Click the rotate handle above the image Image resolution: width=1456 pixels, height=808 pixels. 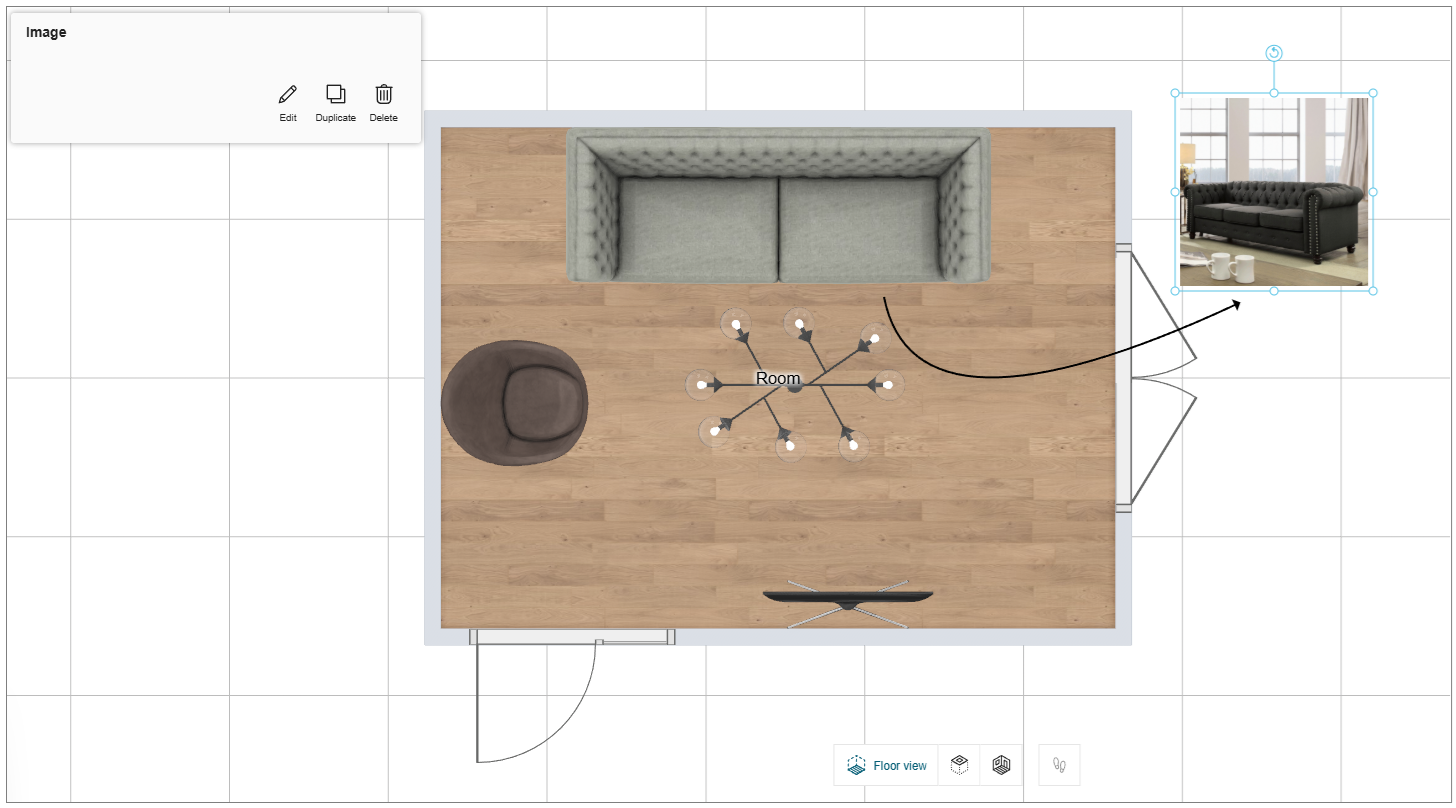[x=1274, y=54]
